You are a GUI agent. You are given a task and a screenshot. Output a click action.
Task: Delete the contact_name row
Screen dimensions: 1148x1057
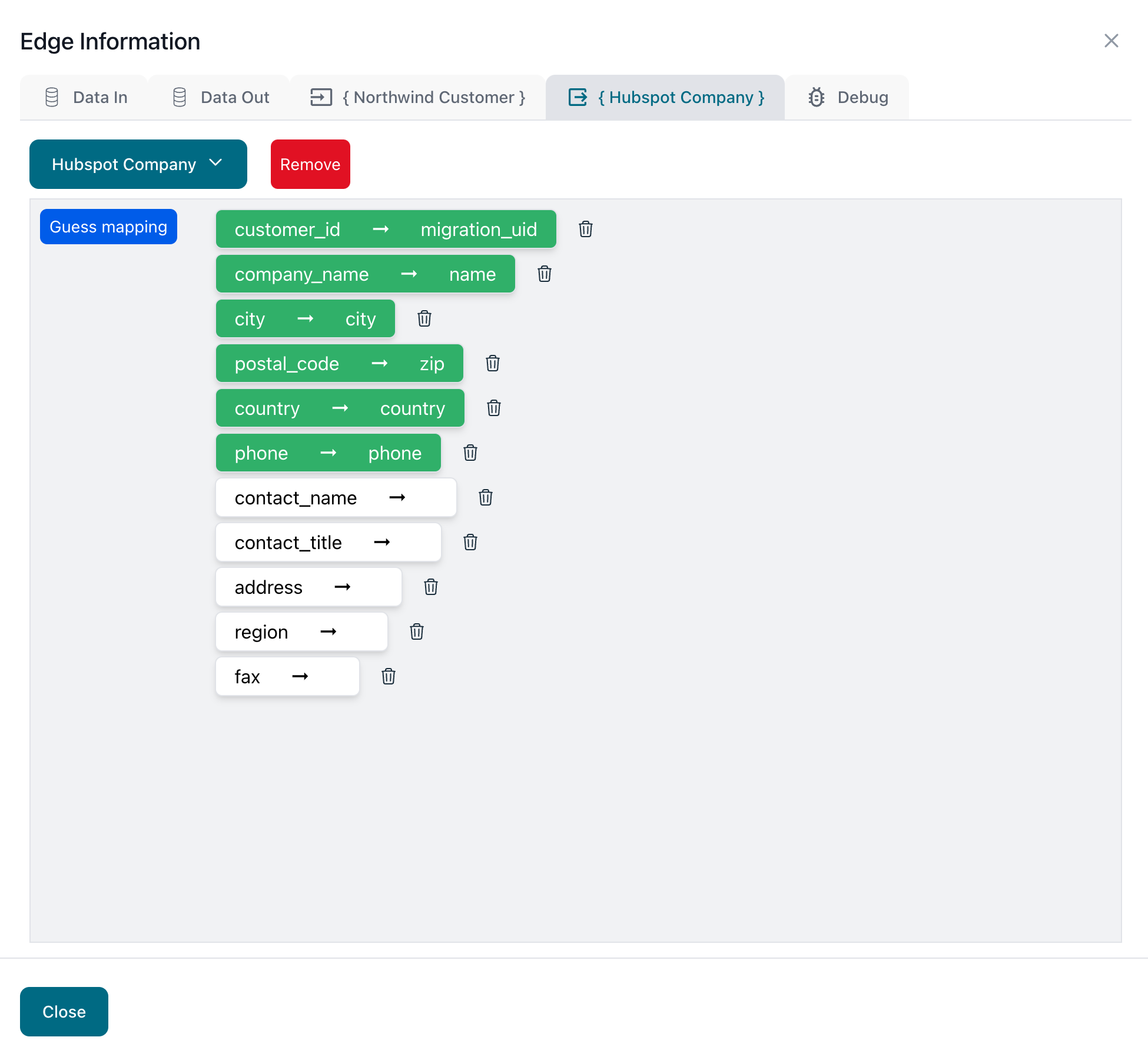click(485, 497)
